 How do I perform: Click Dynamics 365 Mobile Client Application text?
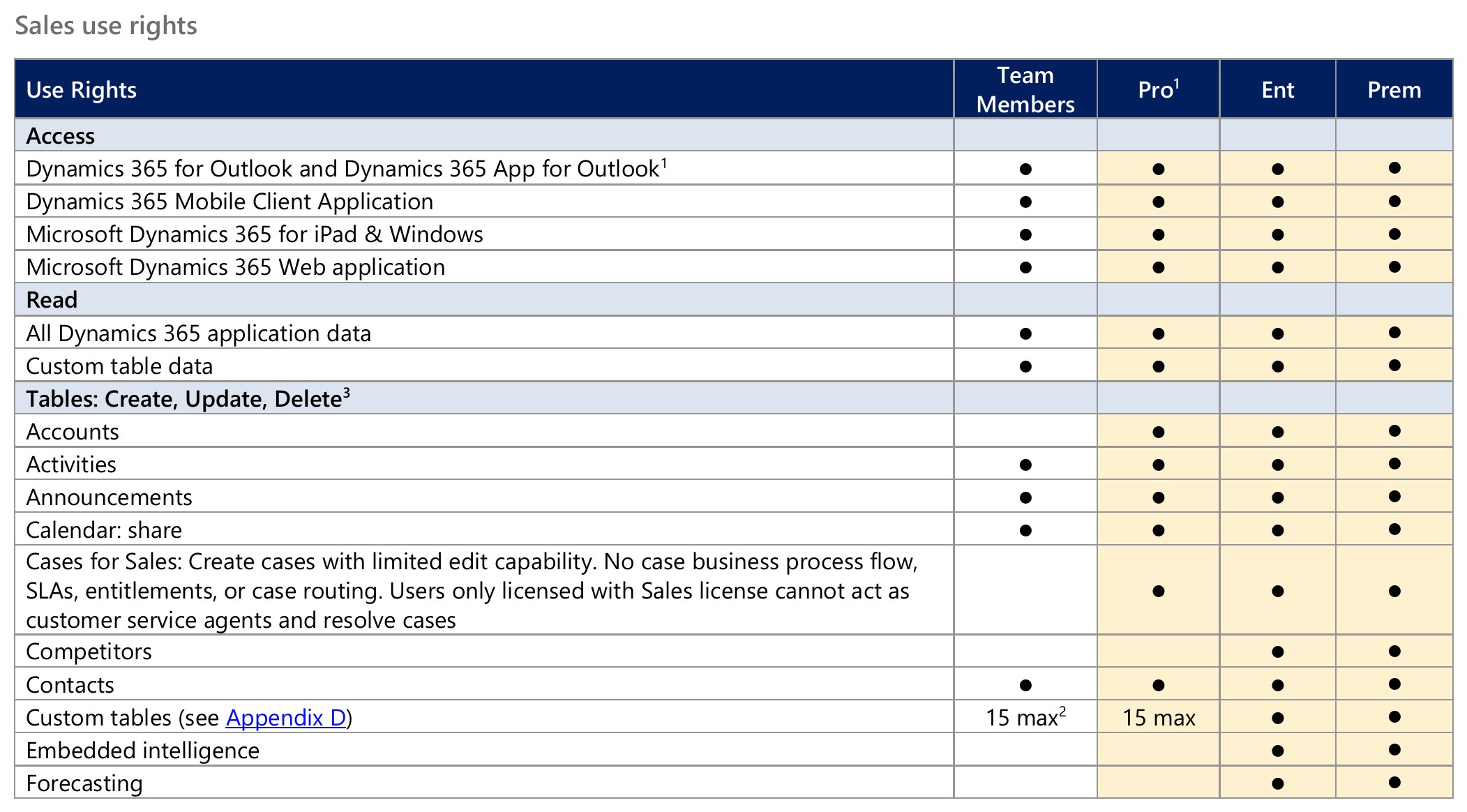click(230, 202)
